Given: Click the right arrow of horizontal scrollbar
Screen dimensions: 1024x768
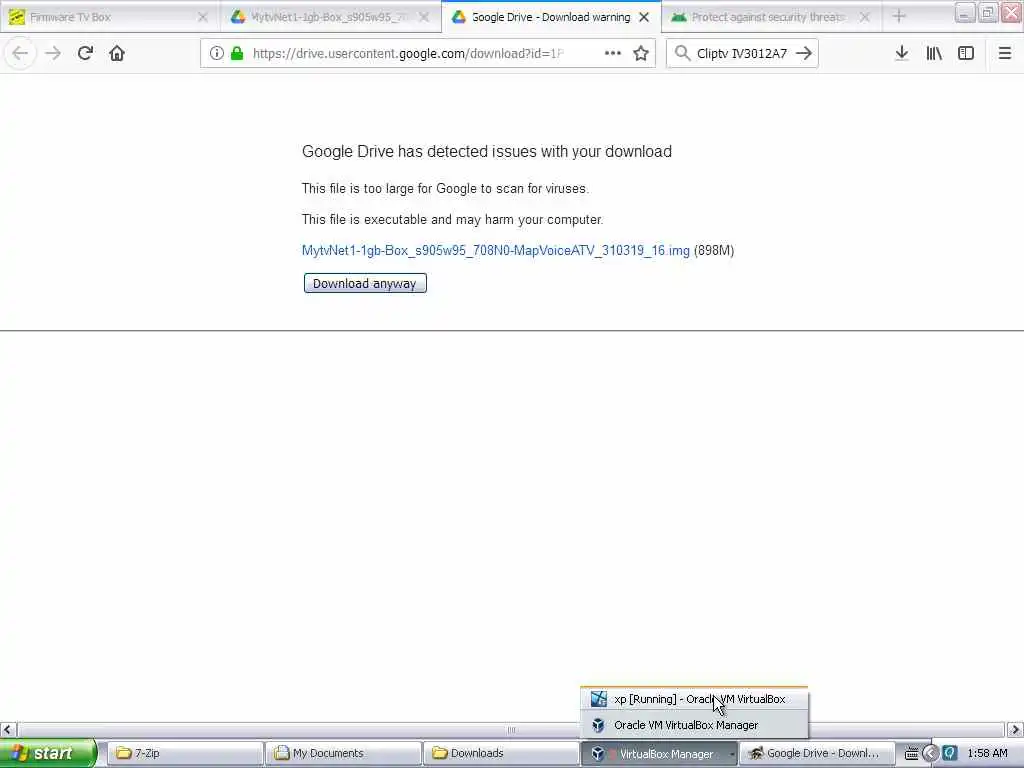Looking at the screenshot, I should click(1015, 729).
